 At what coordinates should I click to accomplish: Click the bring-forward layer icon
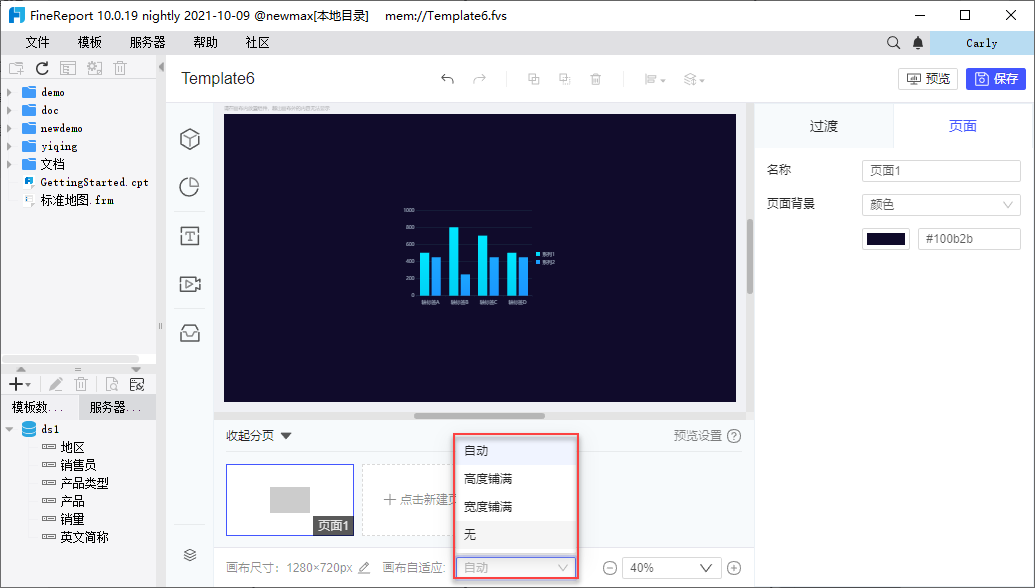(533, 79)
